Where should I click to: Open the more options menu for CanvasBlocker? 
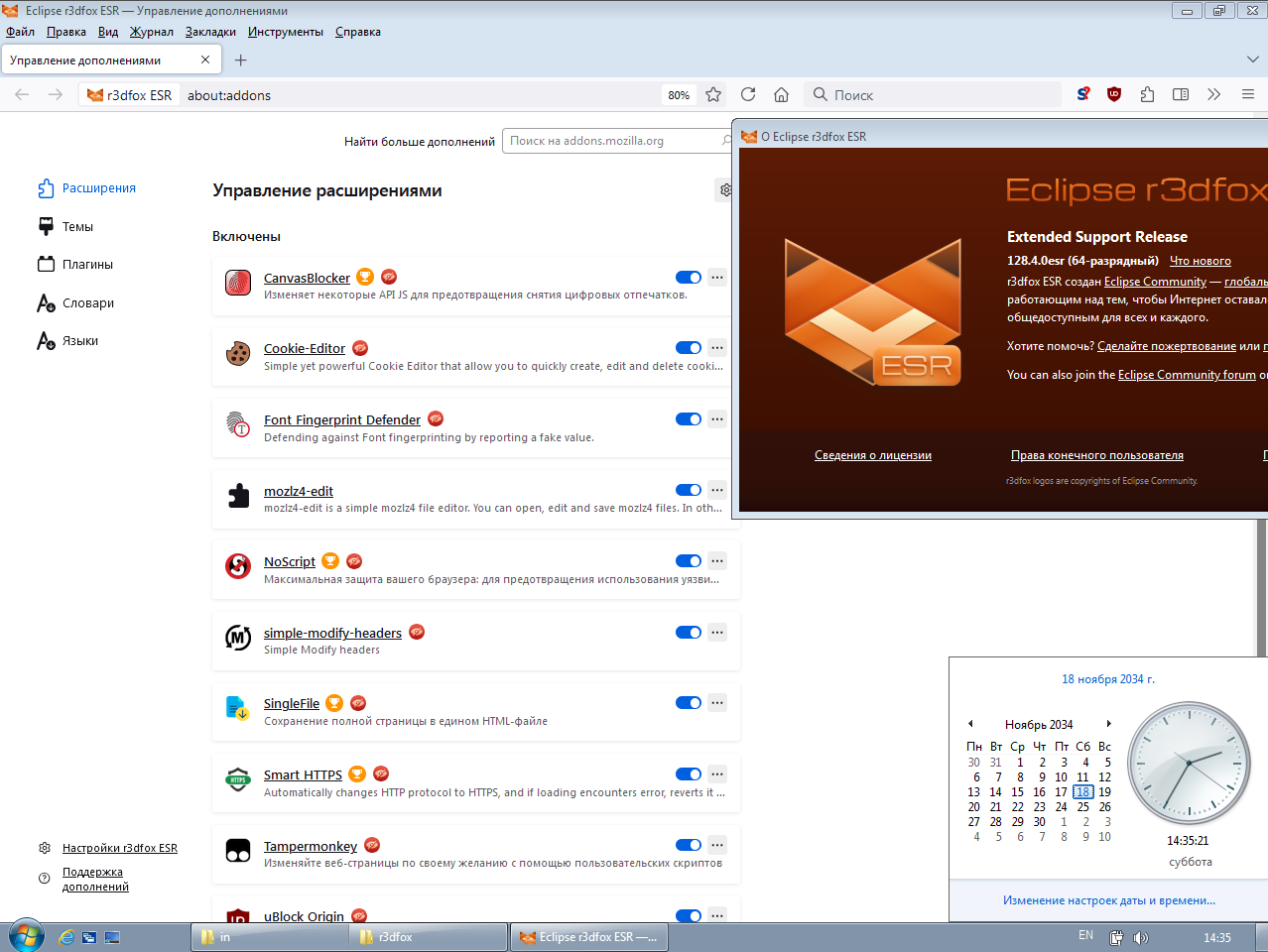click(717, 278)
